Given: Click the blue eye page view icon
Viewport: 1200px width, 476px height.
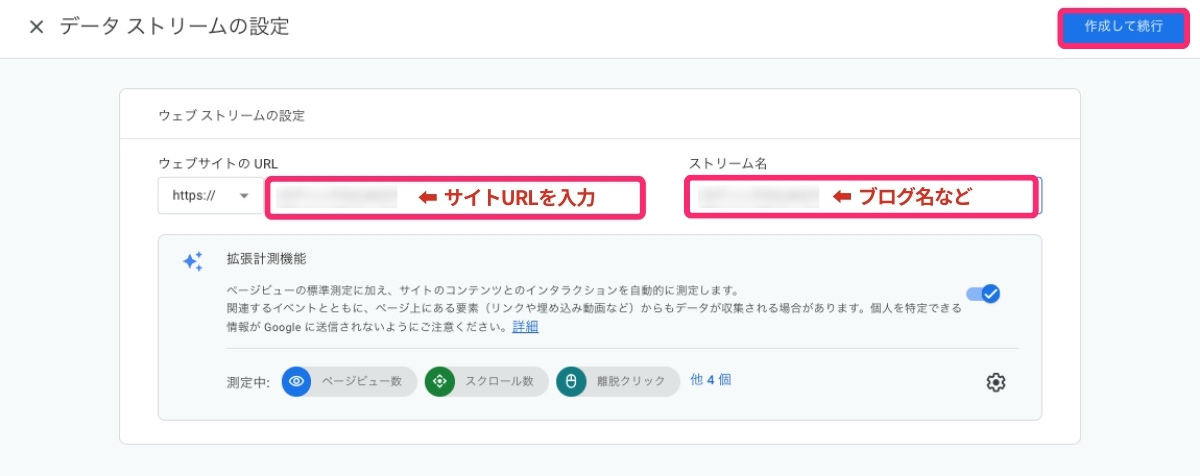Looking at the screenshot, I should coord(296,381).
